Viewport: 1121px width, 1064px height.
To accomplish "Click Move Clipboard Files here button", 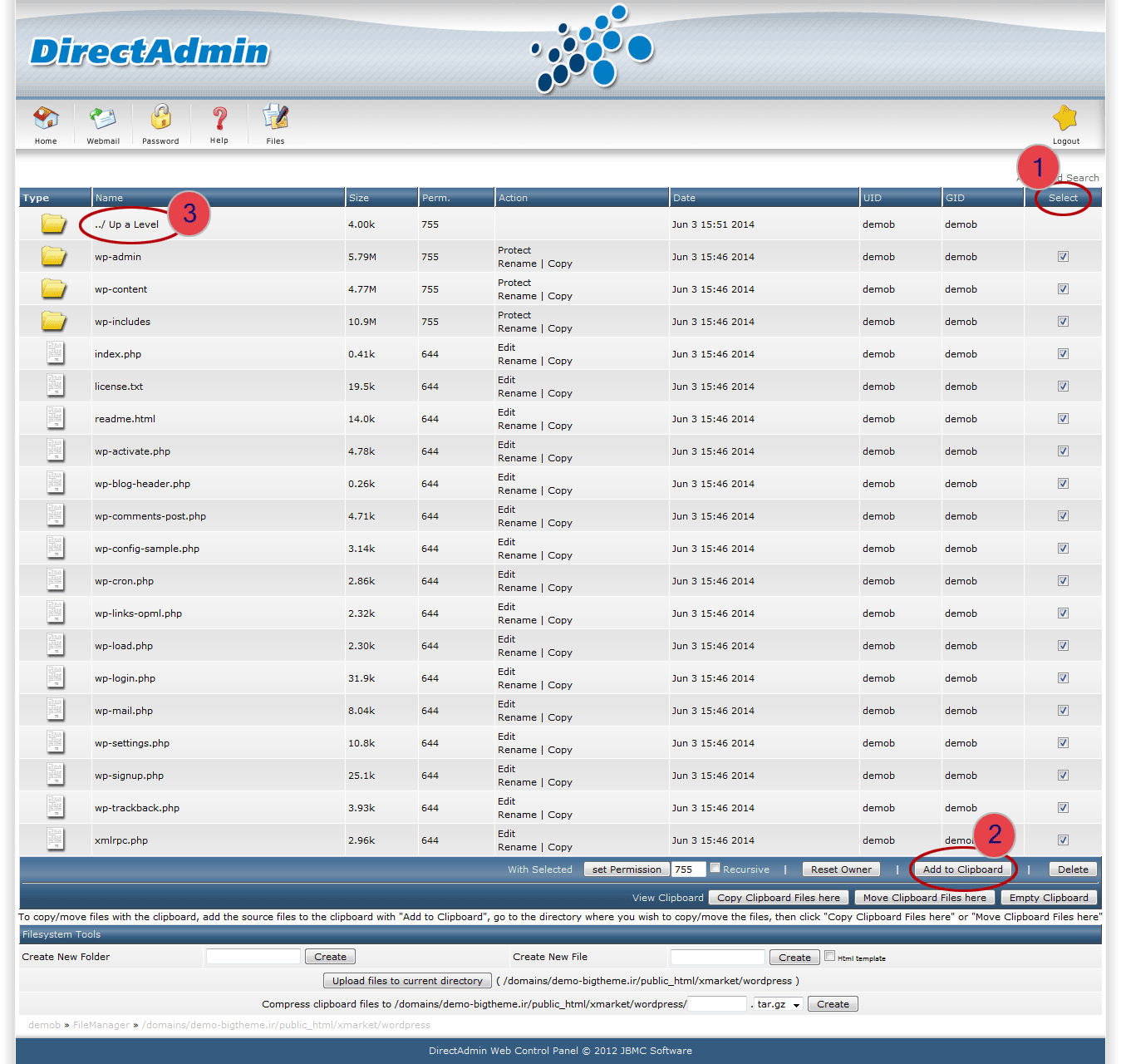I will pyautogui.click(x=924, y=898).
